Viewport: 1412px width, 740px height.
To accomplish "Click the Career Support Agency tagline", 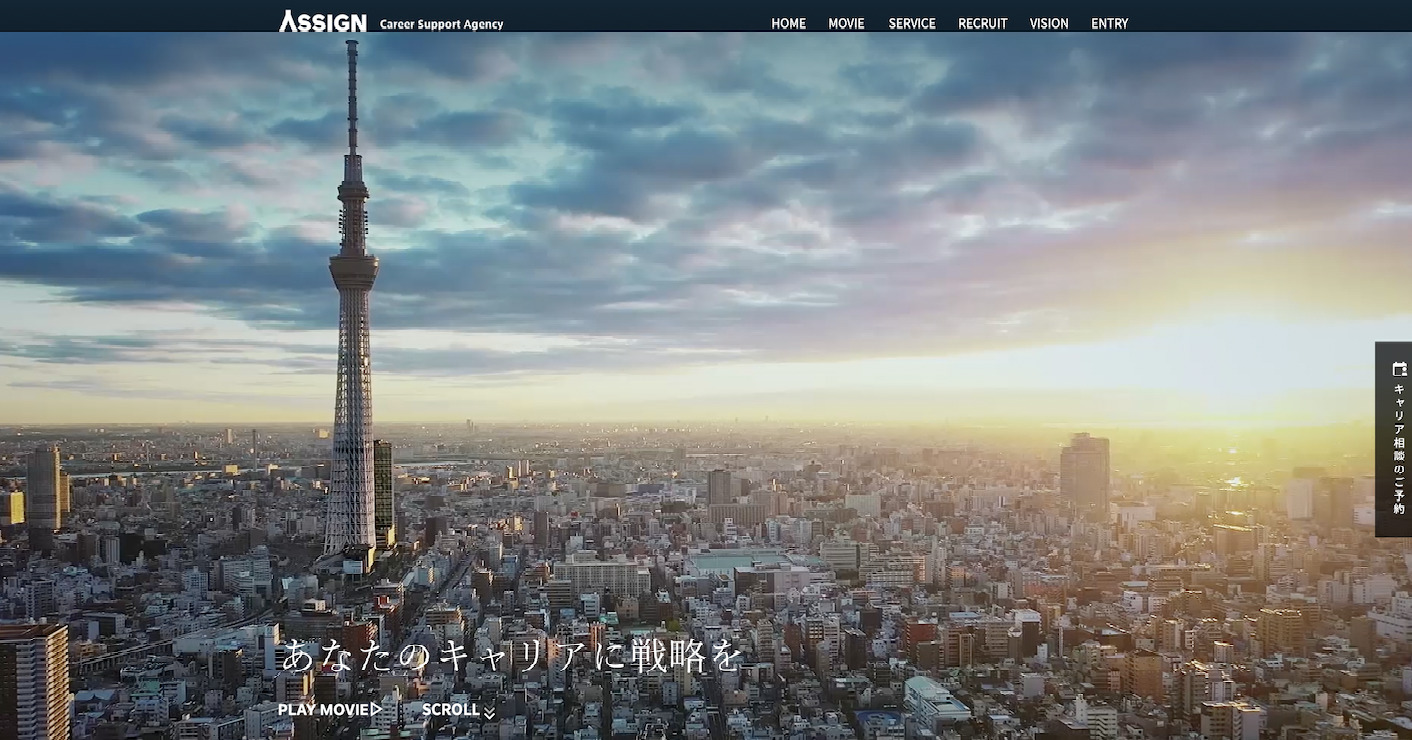I will pyautogui.click(x=441, y=24).
